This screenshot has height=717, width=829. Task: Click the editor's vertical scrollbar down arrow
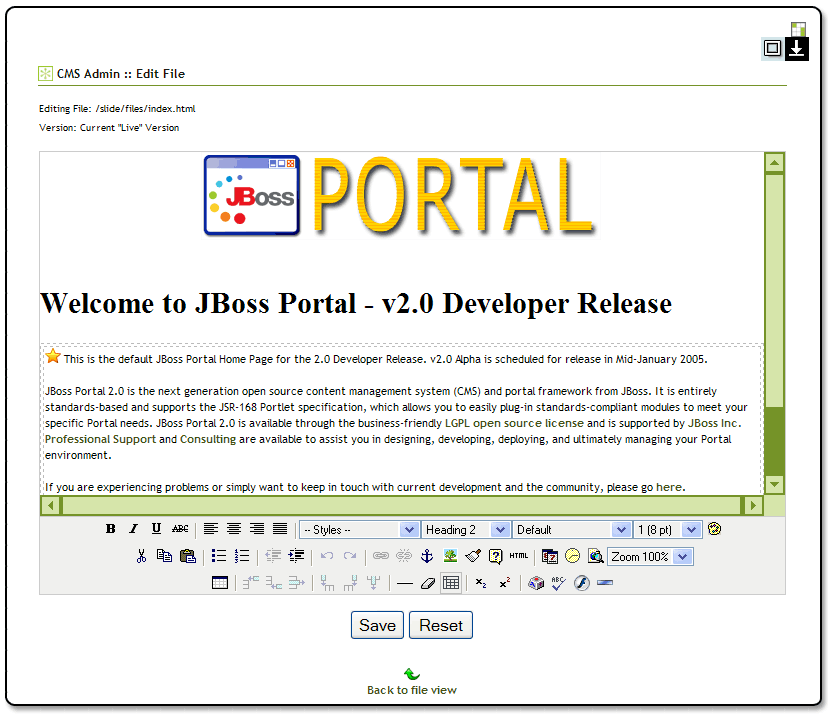[773, 484]
